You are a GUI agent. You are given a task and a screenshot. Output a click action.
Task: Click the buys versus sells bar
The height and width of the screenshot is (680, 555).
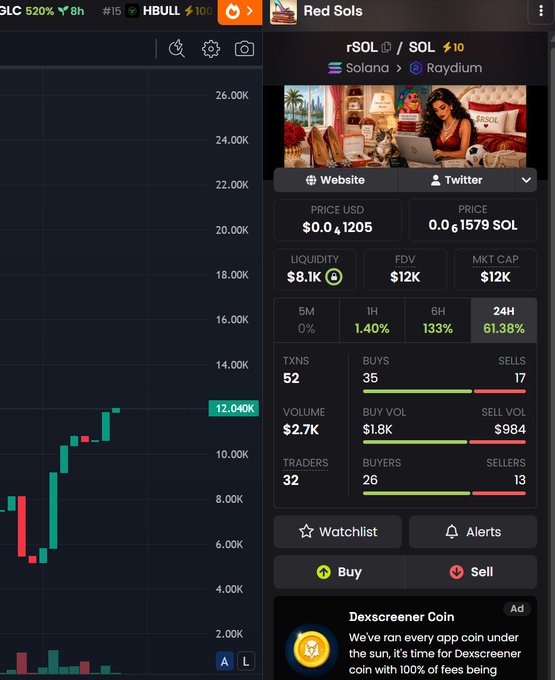[444, 392]
